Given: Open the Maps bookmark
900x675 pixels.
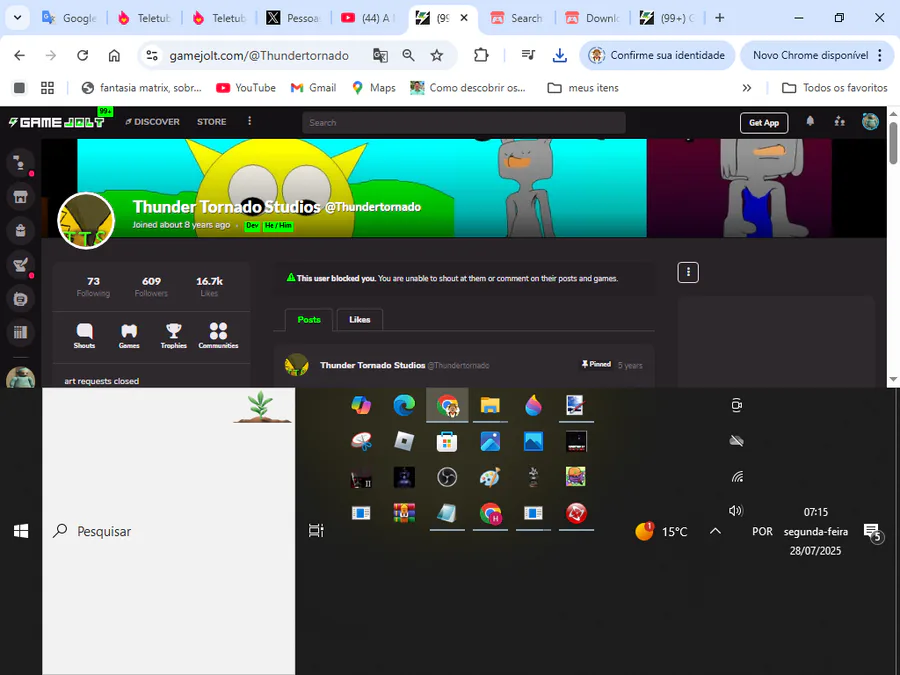Looking at the screenshot, I should click(x=374, y=88).
